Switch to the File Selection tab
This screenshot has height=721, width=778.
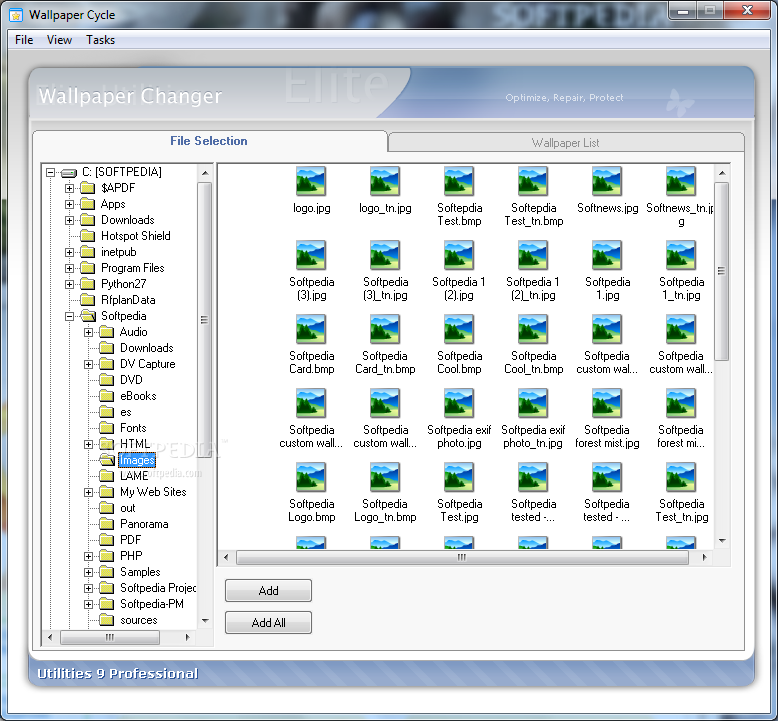(x=209, y=141)
